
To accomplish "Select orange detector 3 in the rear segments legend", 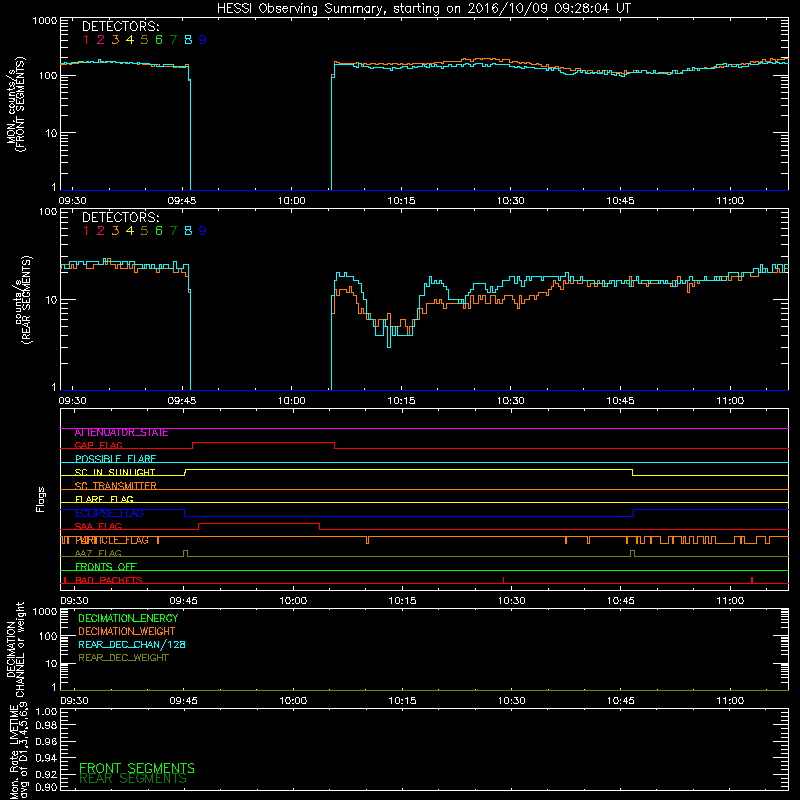I will coord(115,231).
